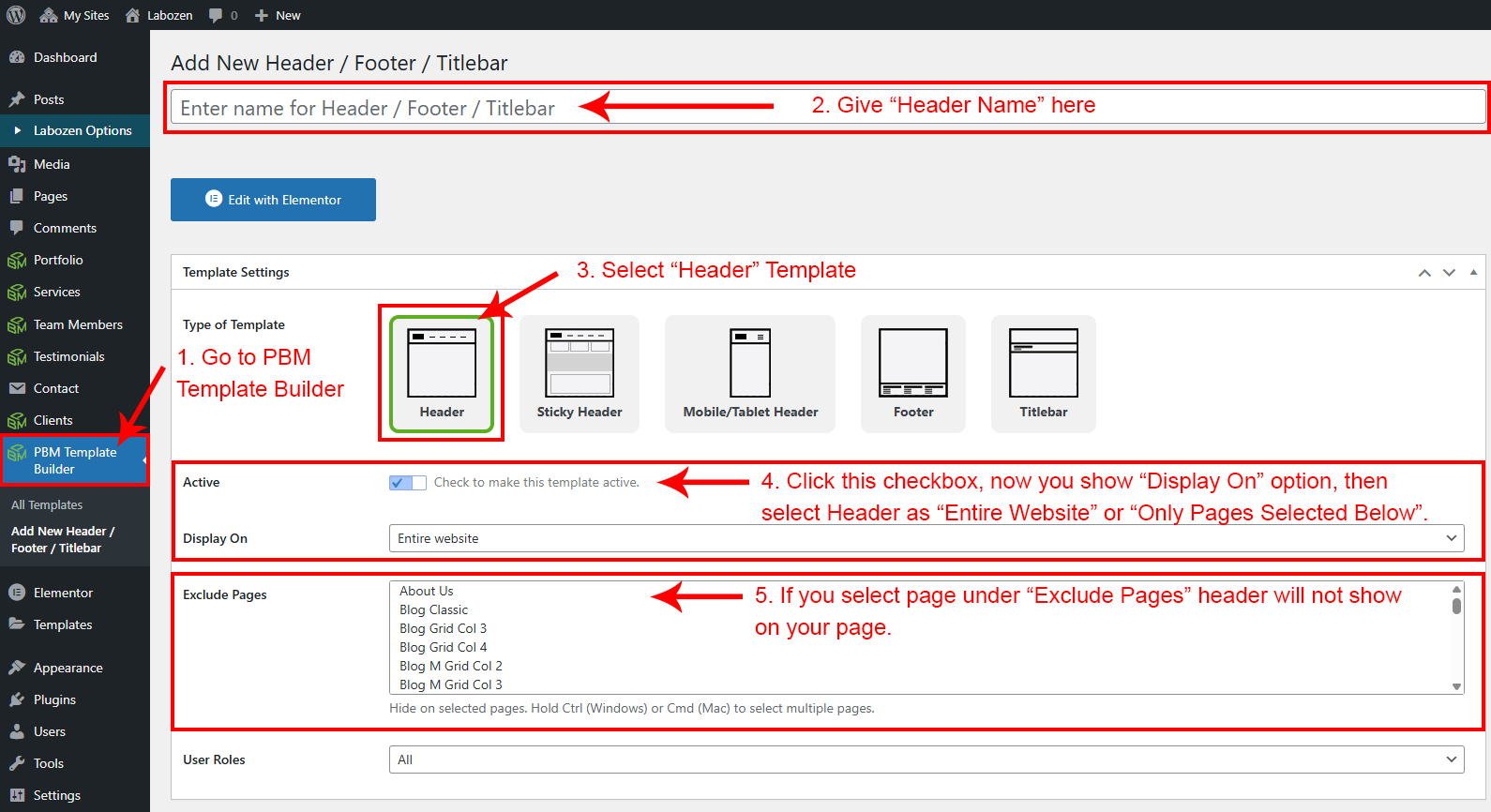Image resolution: width=1491 pixels, height=812 pixels.
Task: Click the Edit with Elementor button
Action: click(x=273, y=200)
